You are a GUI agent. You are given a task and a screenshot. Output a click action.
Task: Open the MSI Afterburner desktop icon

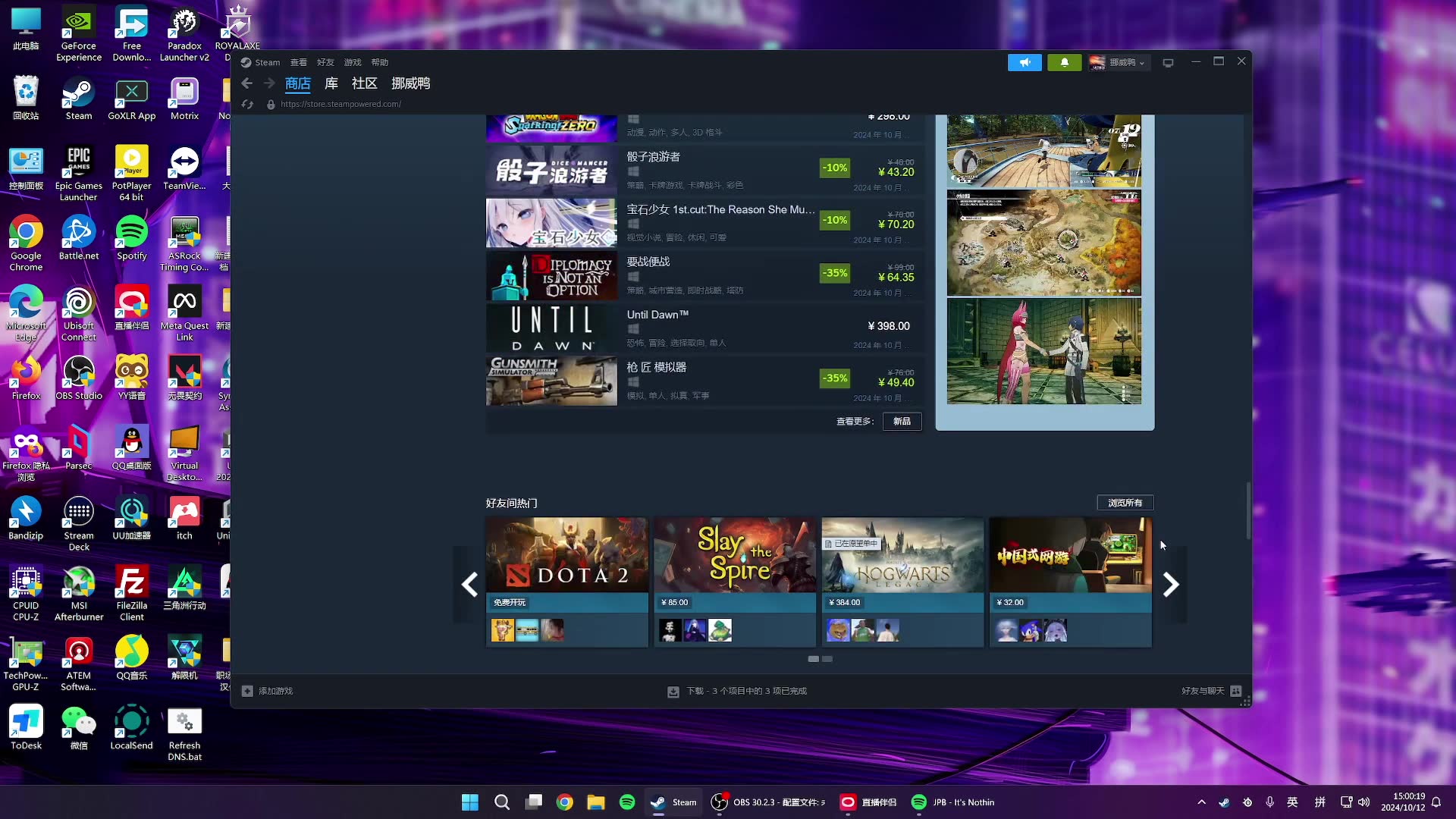coord(79,594)
